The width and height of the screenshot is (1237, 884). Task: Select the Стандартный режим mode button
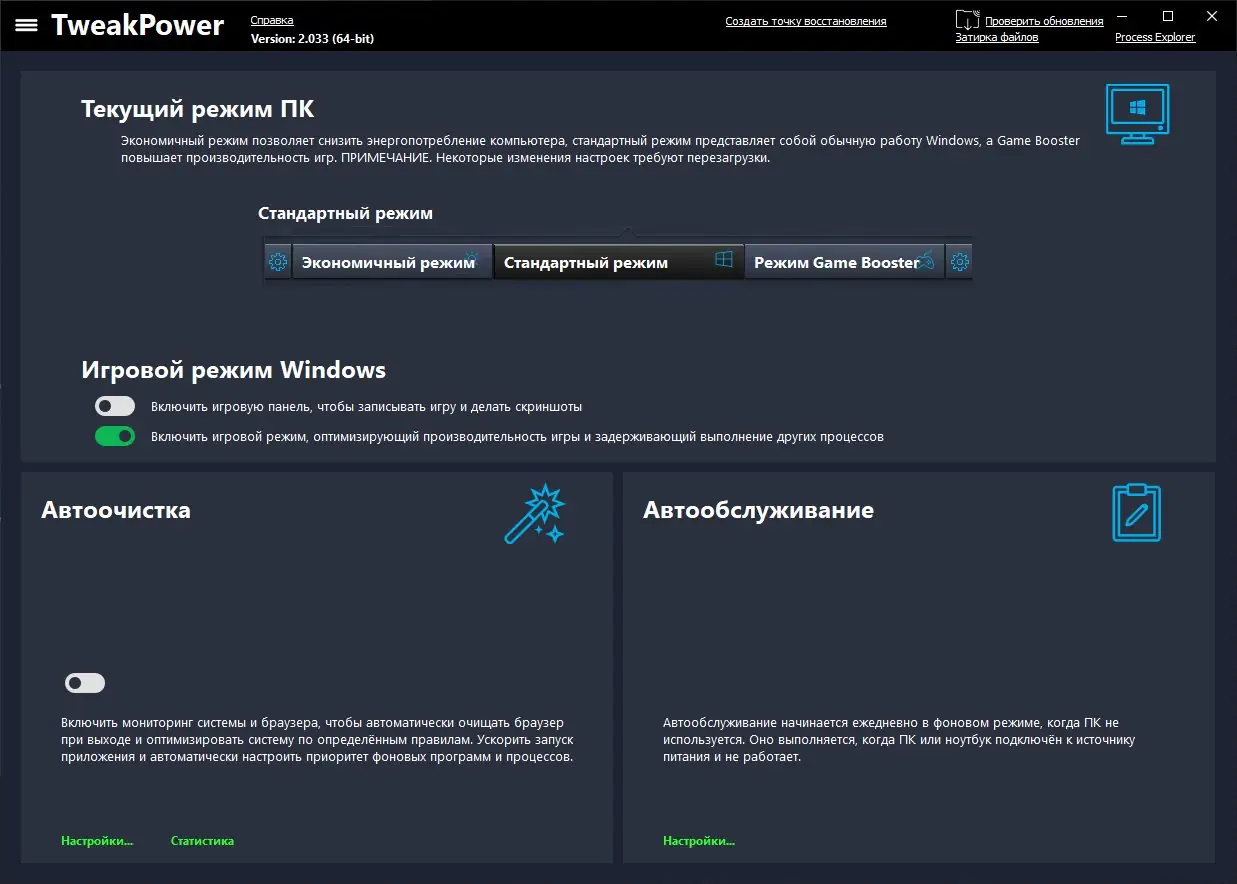[x=618, y=262]
